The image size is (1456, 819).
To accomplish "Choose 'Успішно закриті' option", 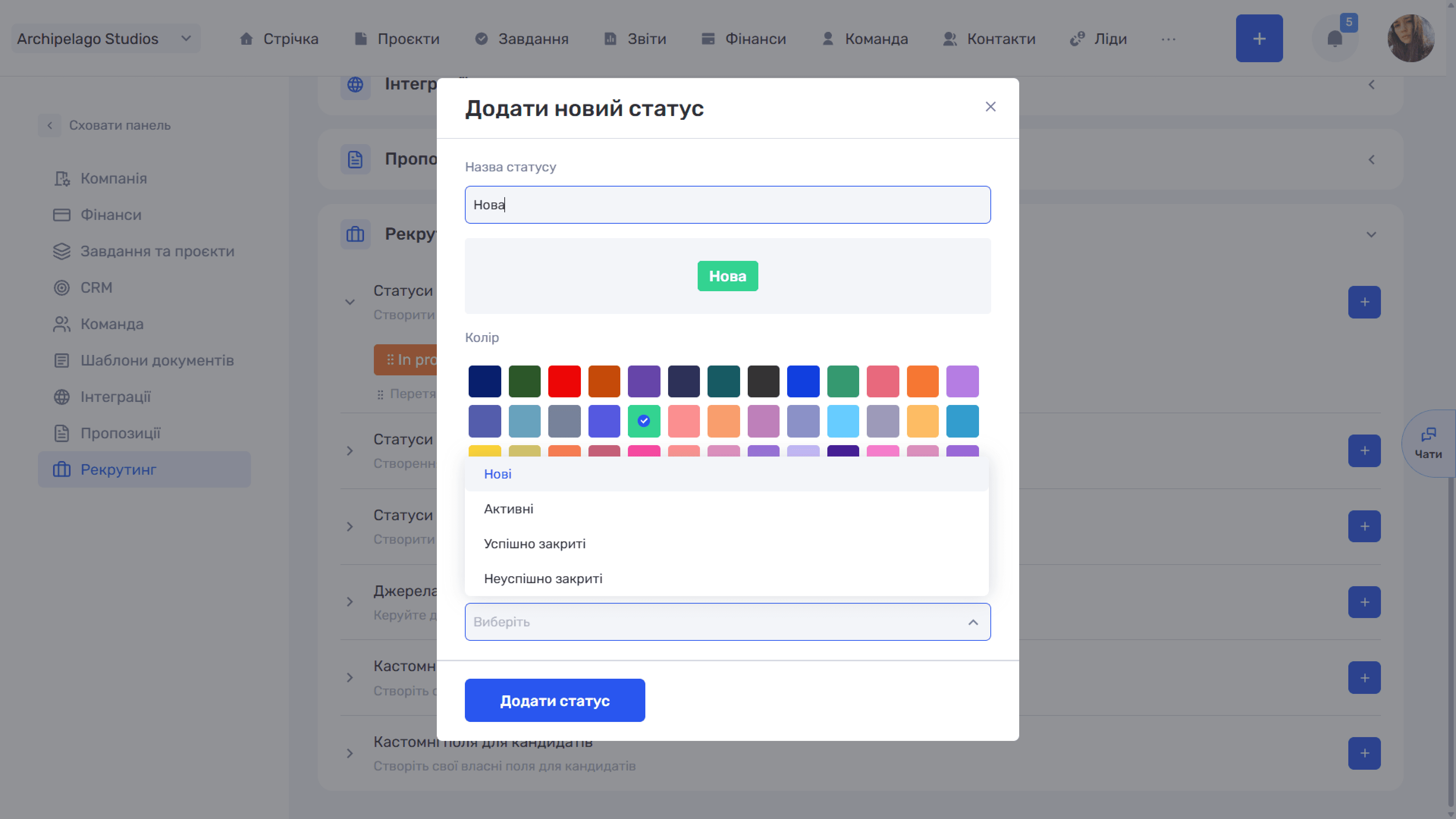I will tap(726, 544).
